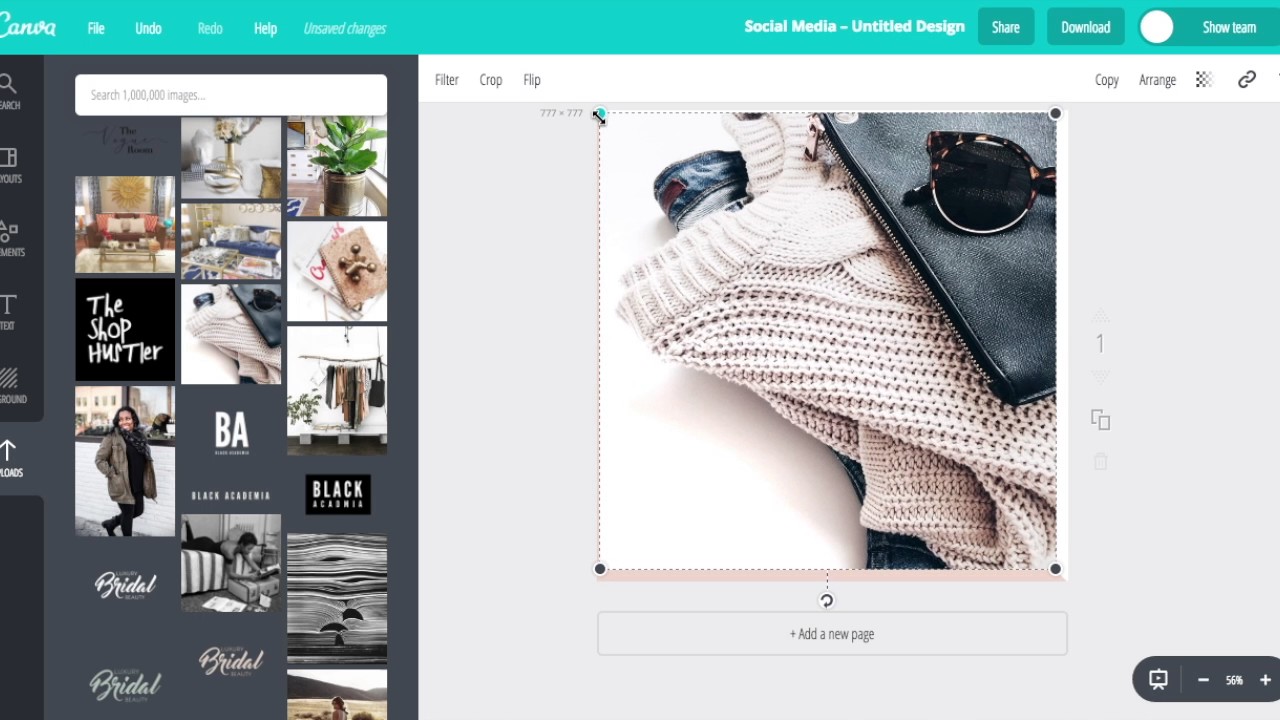Select the clothing rack thumbnail
1280x720 pixels.
(x=337, y=391)
